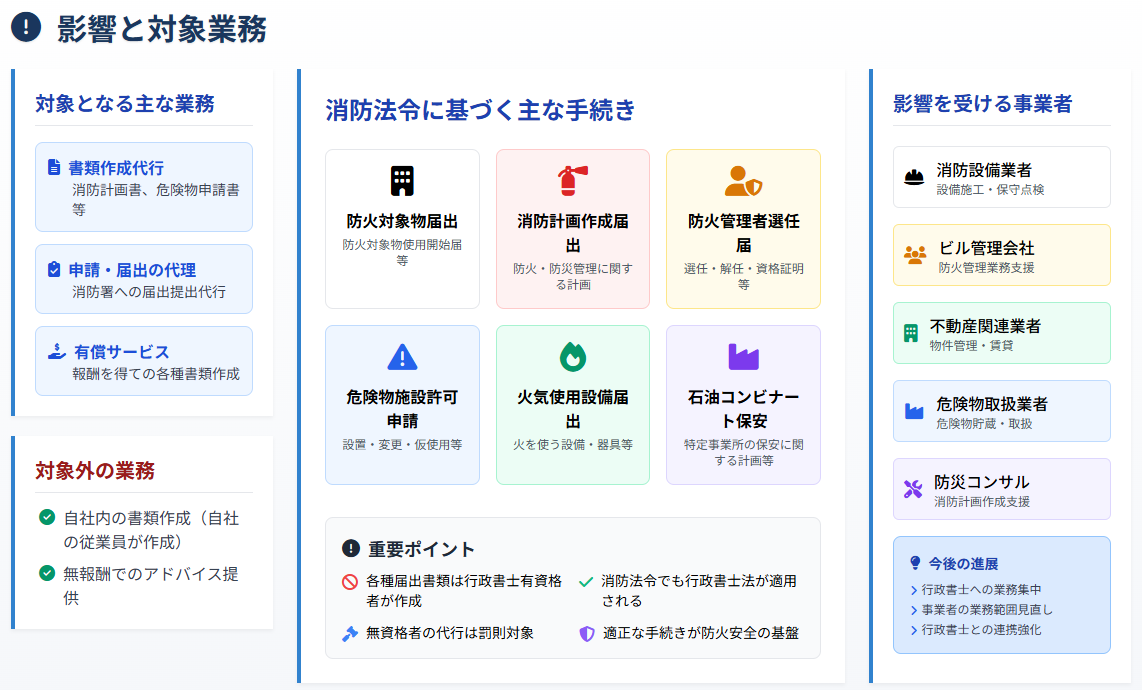The image size is (1142, 690).
Task: Click the blue warning triangle icon
Action: pyautogui.click(x=402, y=356)
